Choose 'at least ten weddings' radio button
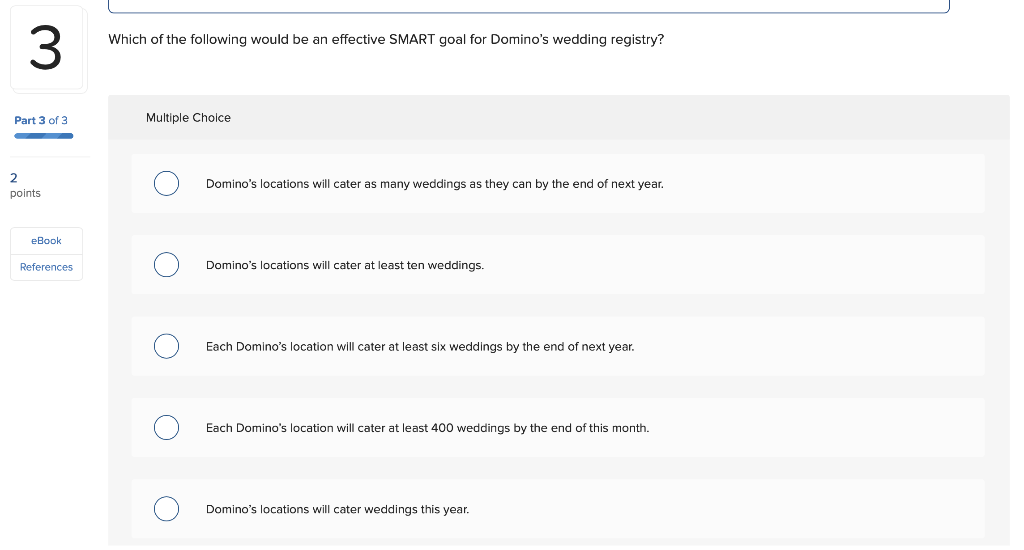 point(167,265)
